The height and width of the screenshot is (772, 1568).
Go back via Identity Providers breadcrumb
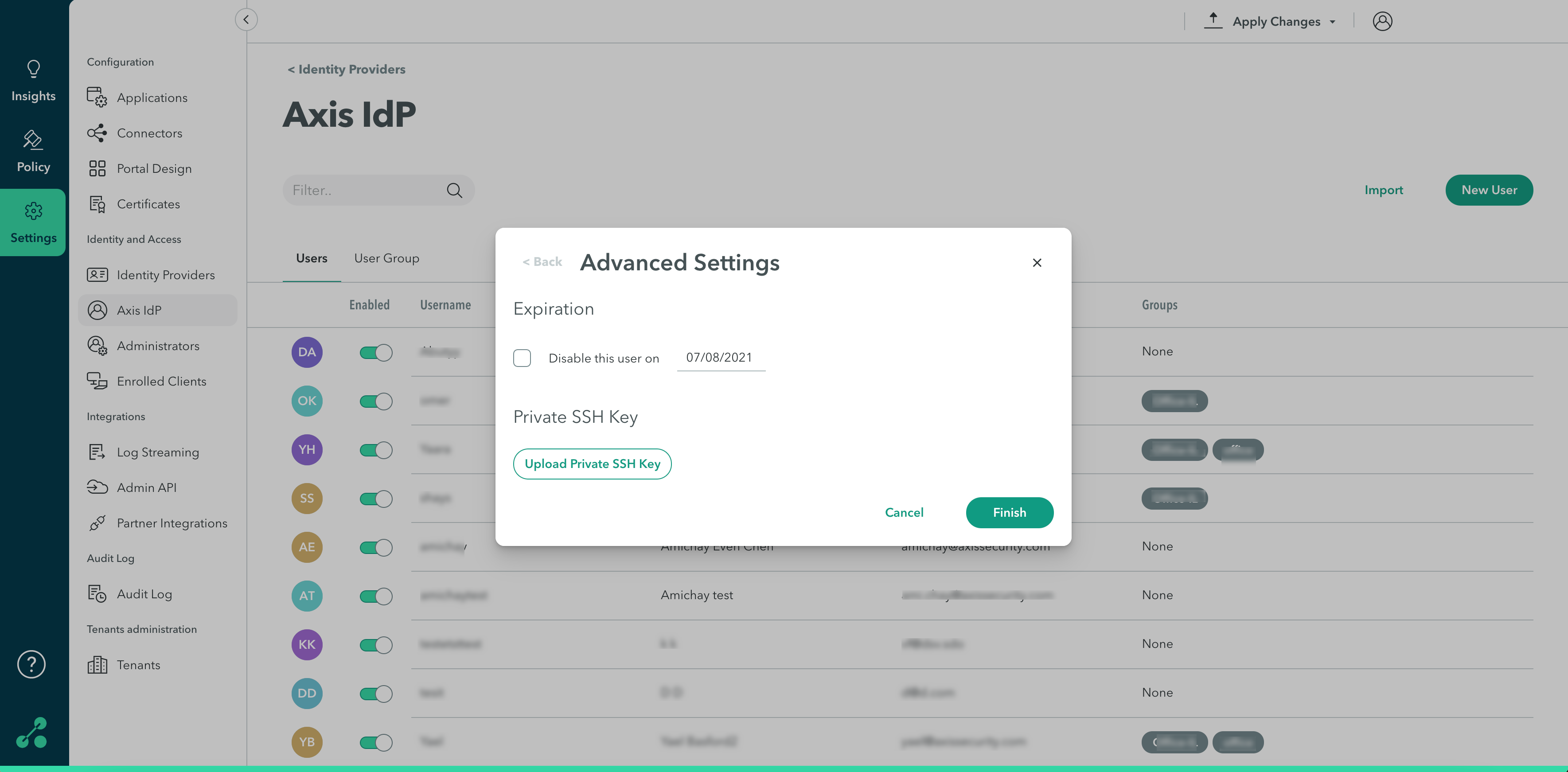[346, 70]
